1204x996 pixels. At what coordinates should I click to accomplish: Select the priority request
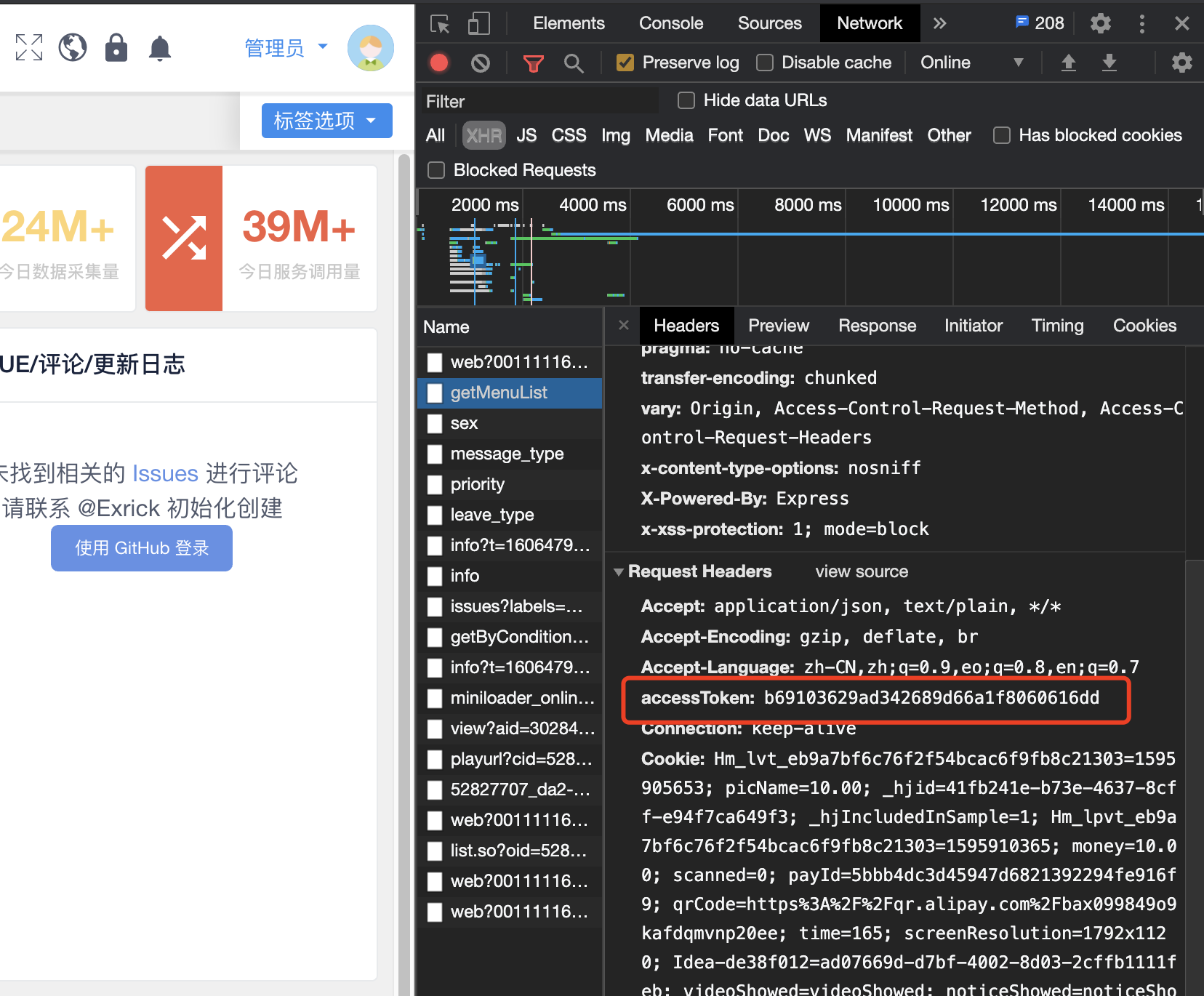(510, 484)
